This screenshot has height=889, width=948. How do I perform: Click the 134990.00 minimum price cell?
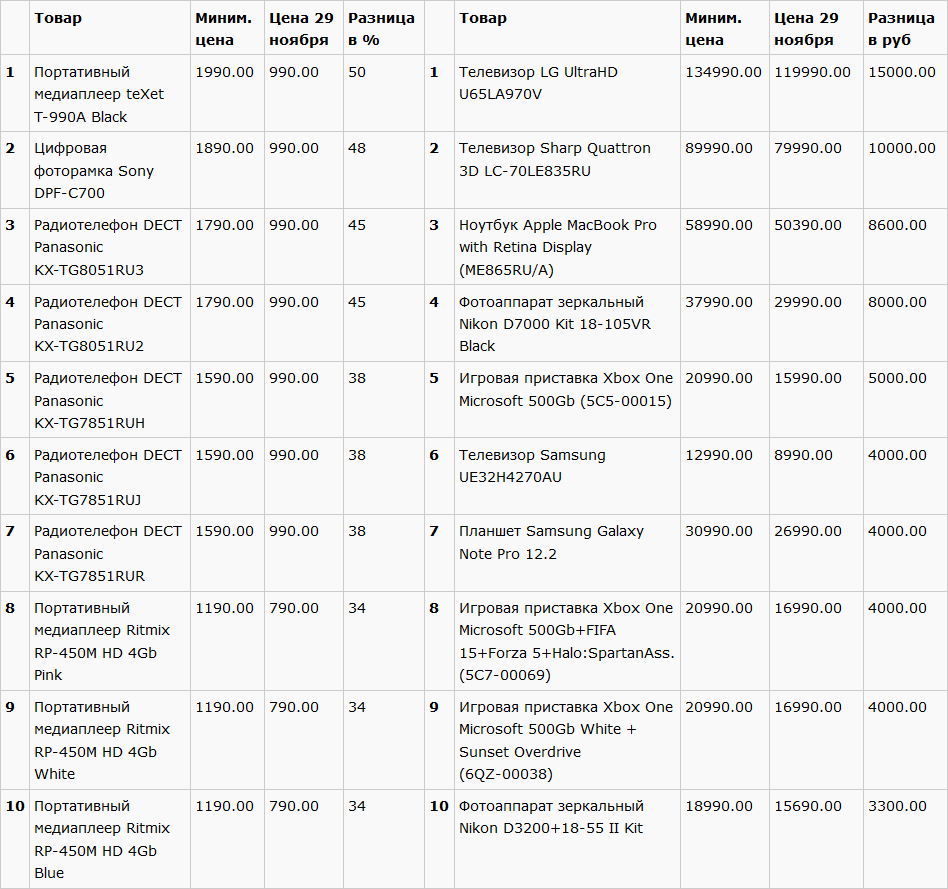[x=723, y=72]
